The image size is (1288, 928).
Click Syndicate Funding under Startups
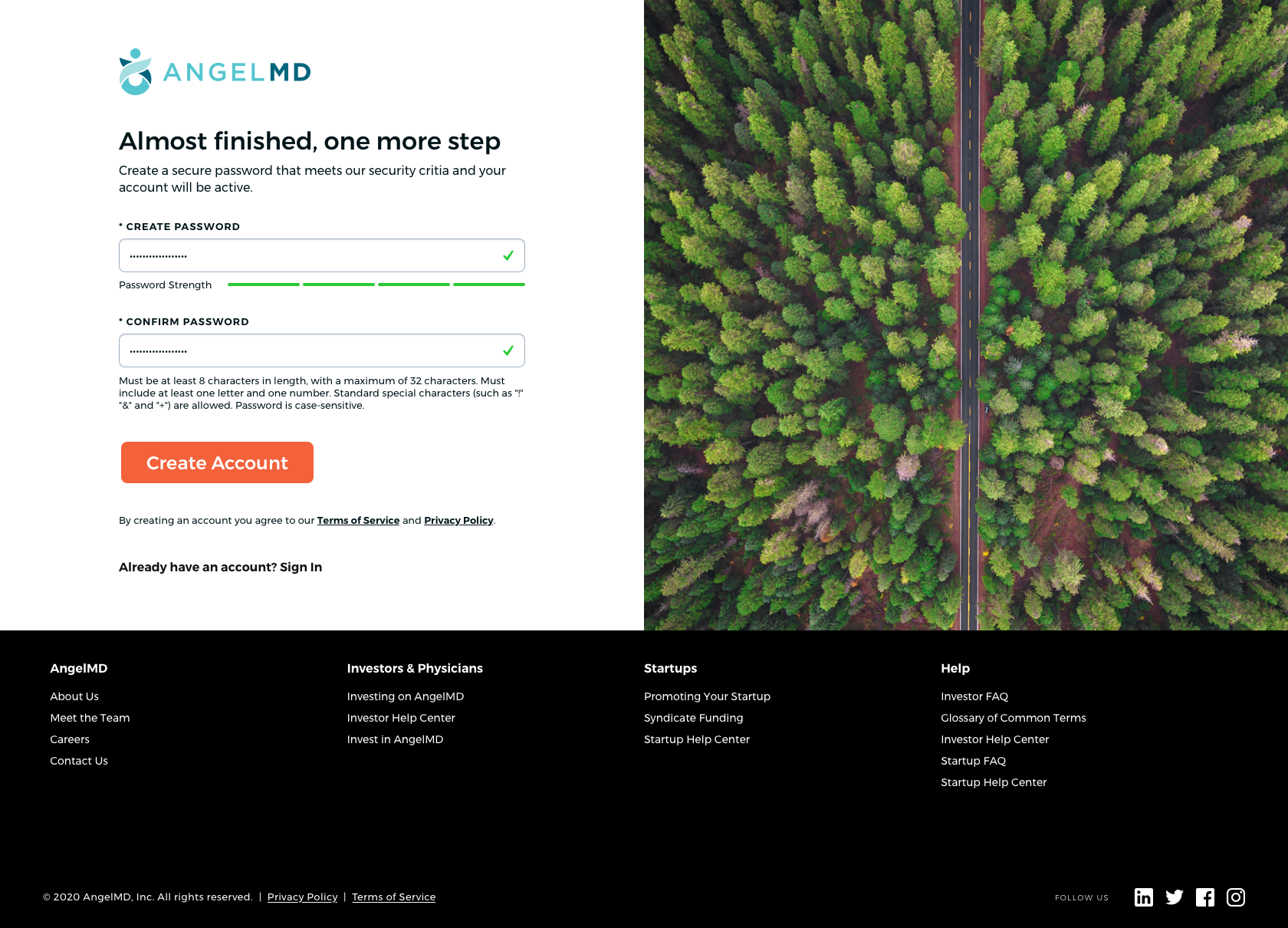click(x=693, y=717)
